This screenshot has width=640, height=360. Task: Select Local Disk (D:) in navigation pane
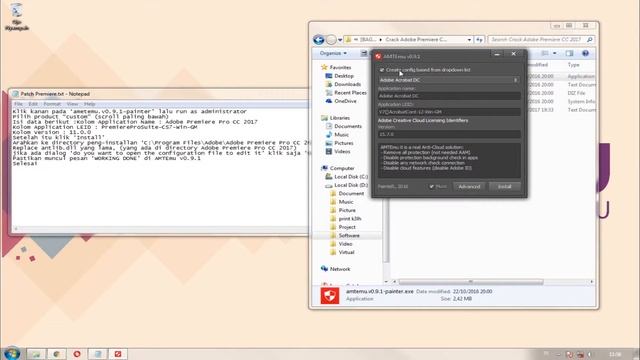coord(351,185)
